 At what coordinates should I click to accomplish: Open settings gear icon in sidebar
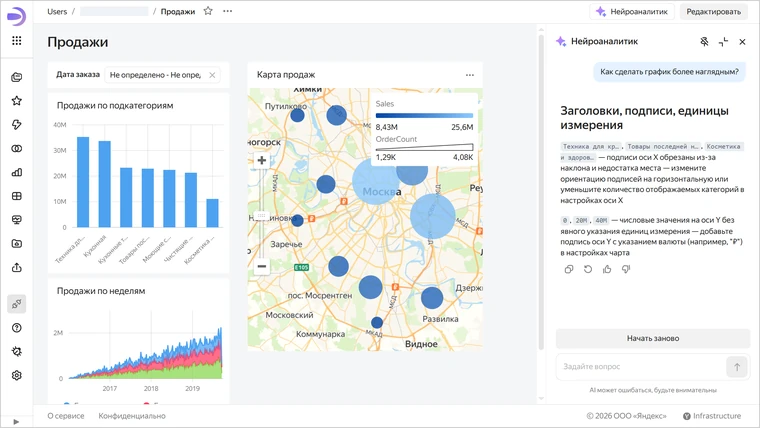tap(16, 375)
